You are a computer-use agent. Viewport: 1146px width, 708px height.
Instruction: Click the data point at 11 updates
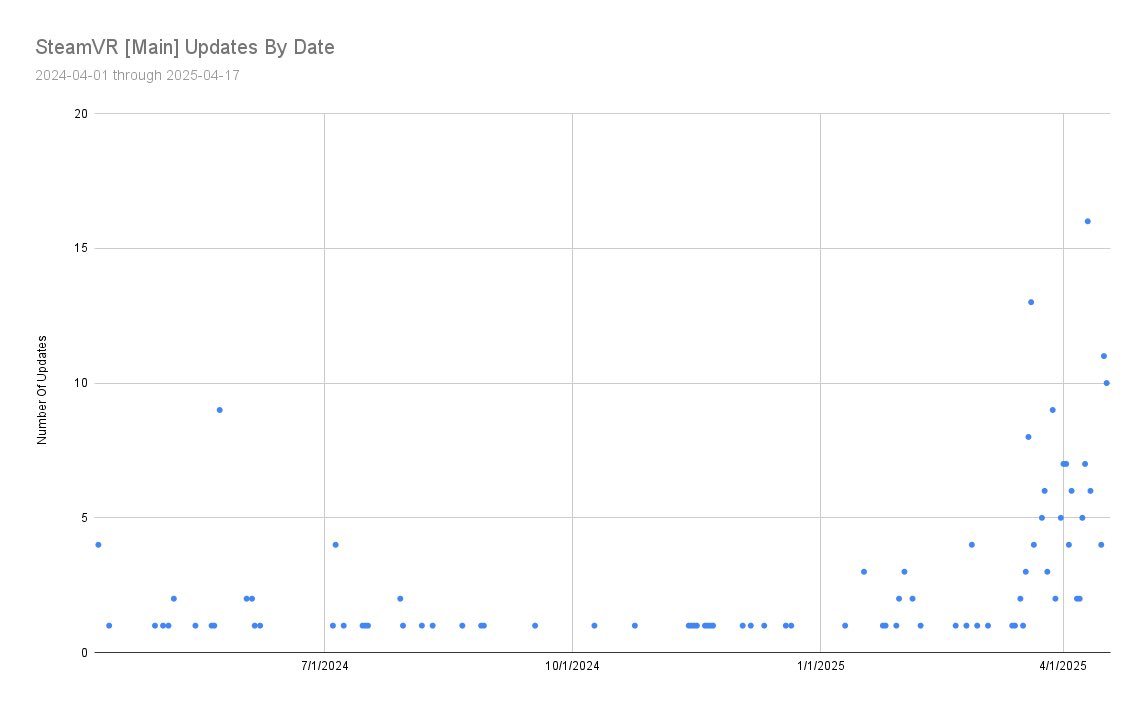[x=1103, y=356]
